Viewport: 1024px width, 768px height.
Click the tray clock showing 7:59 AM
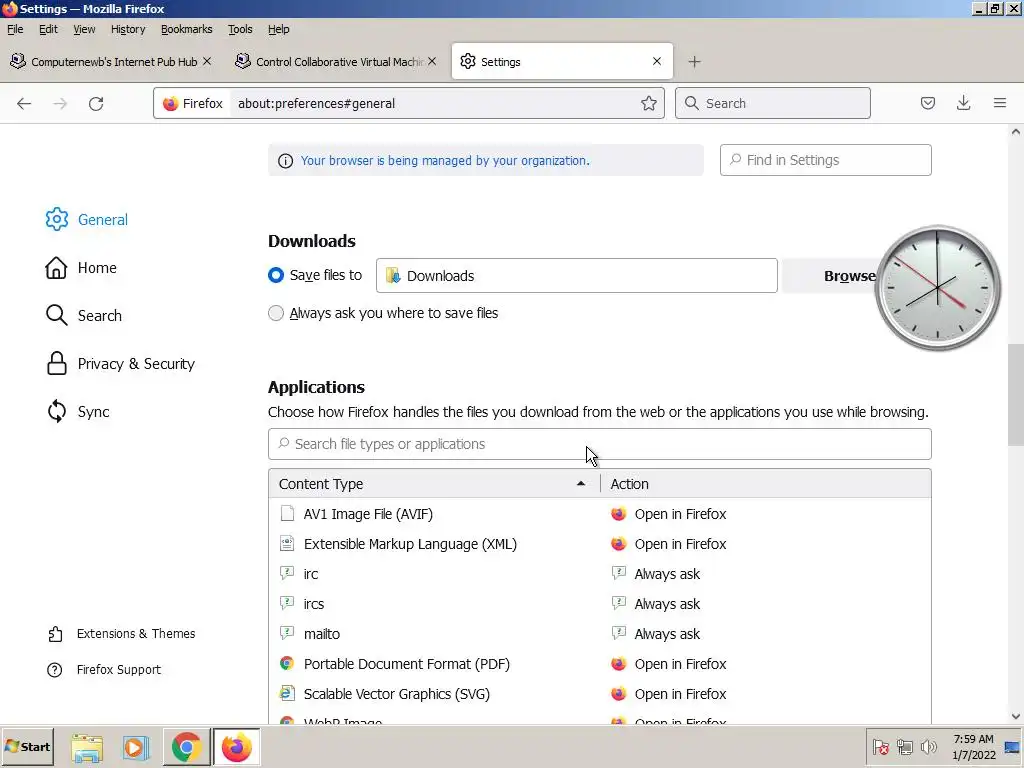point(973,747)
